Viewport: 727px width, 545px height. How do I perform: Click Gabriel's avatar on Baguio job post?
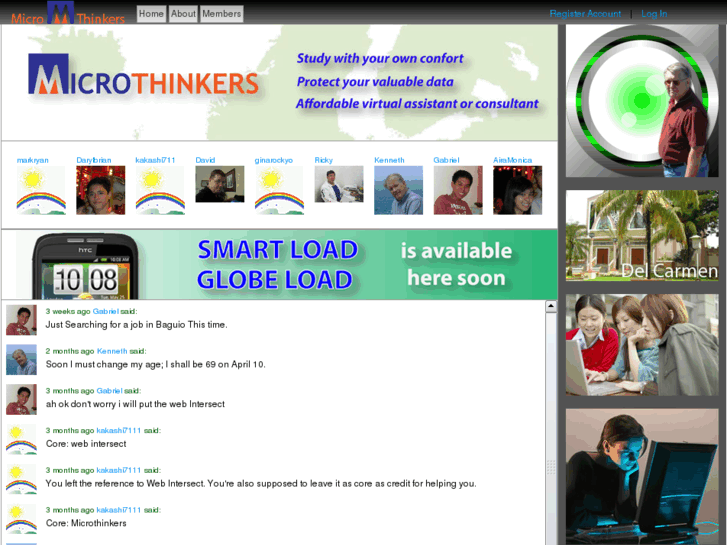pos(21,320)
